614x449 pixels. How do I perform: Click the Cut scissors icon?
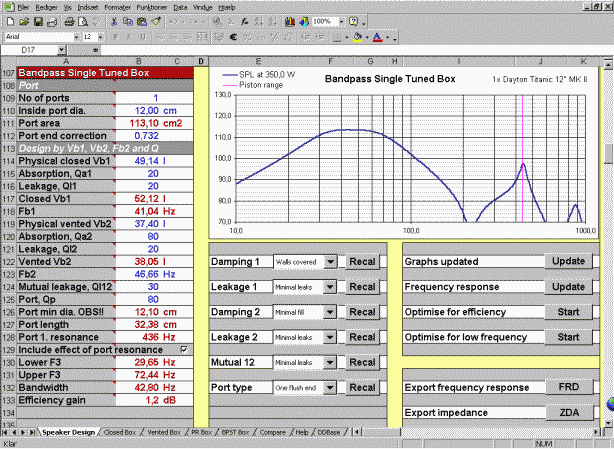(x=114, y=22)
